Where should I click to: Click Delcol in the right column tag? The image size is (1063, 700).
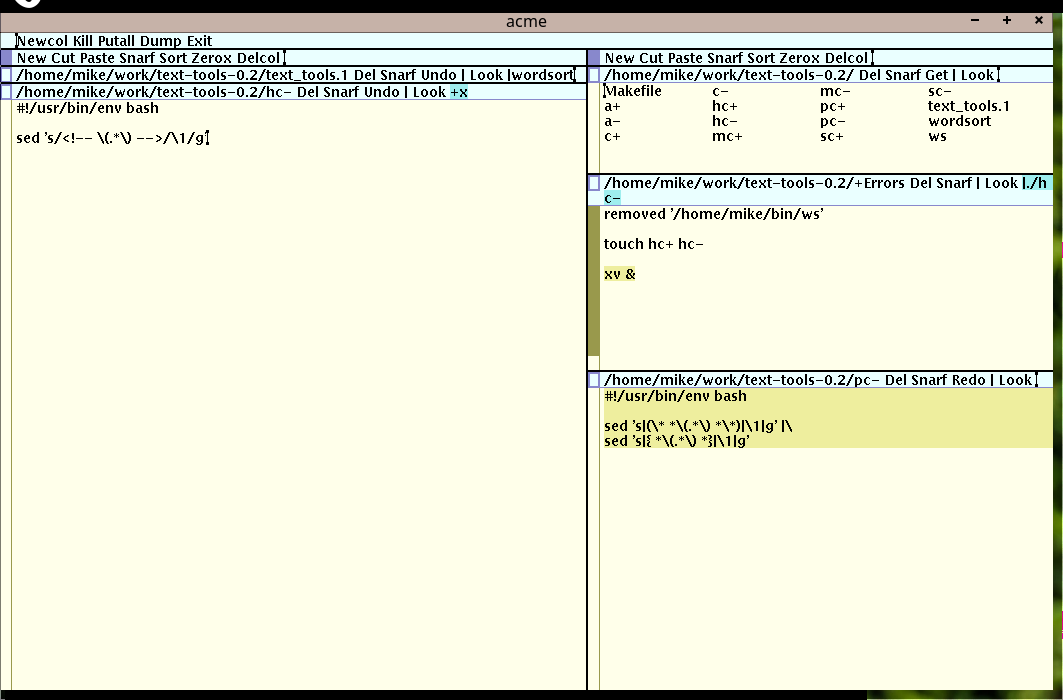pyautogui.click(x=846, y=58)
